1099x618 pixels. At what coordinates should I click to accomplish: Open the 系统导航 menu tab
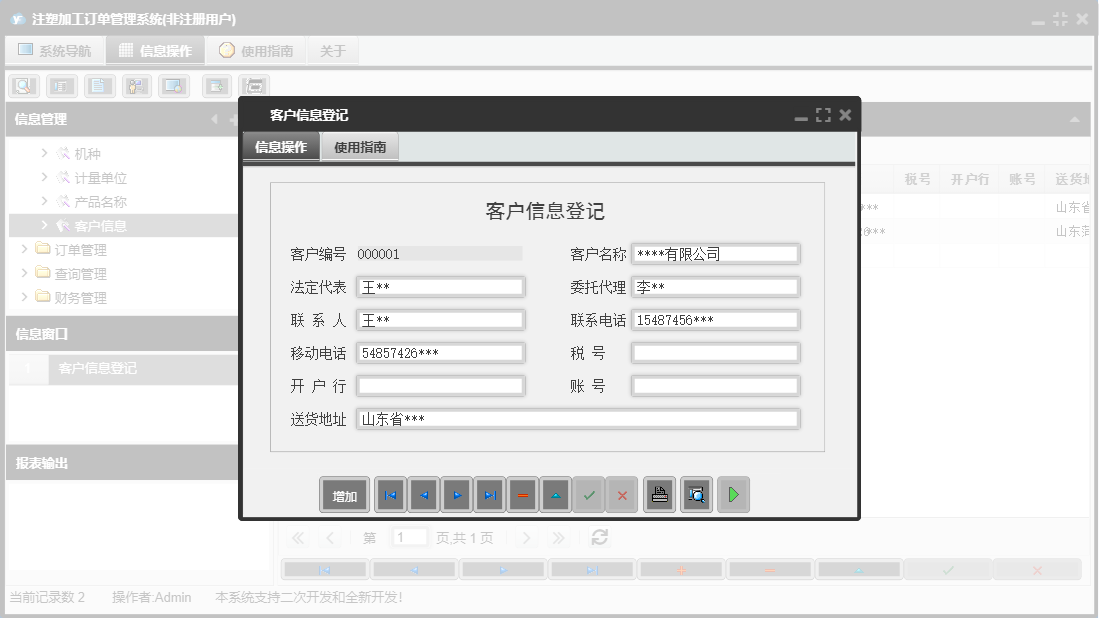pos(55,49)
